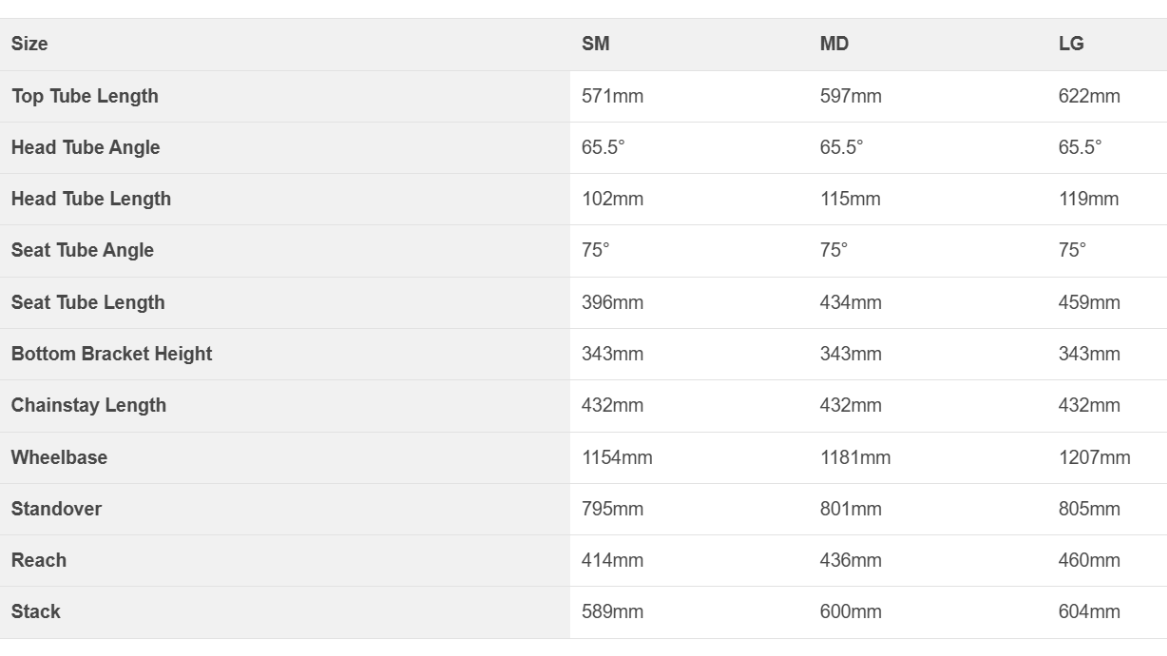1167x656 pixels.
Task: Click the Head Tube Length row label
Action: pyautogui.click(x=91, y=199)
